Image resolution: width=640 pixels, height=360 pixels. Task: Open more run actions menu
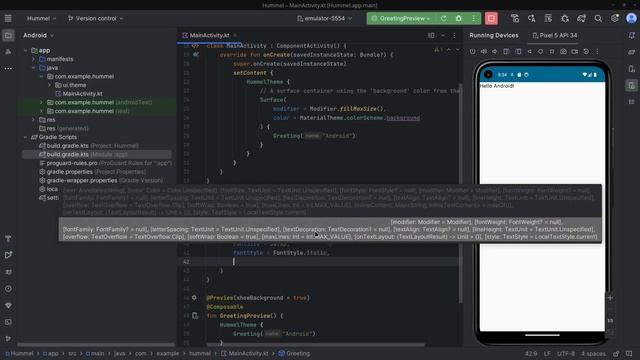coord(473,18)
